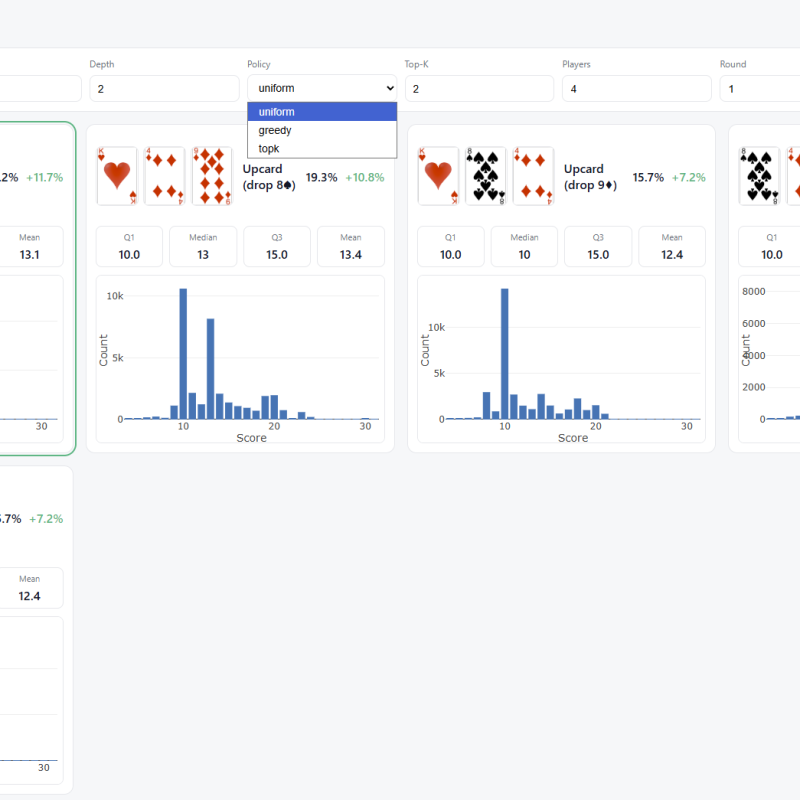Click the Mean 13.4 stat box
Viewport: 800px width, 800px height.
click(350, 247)
